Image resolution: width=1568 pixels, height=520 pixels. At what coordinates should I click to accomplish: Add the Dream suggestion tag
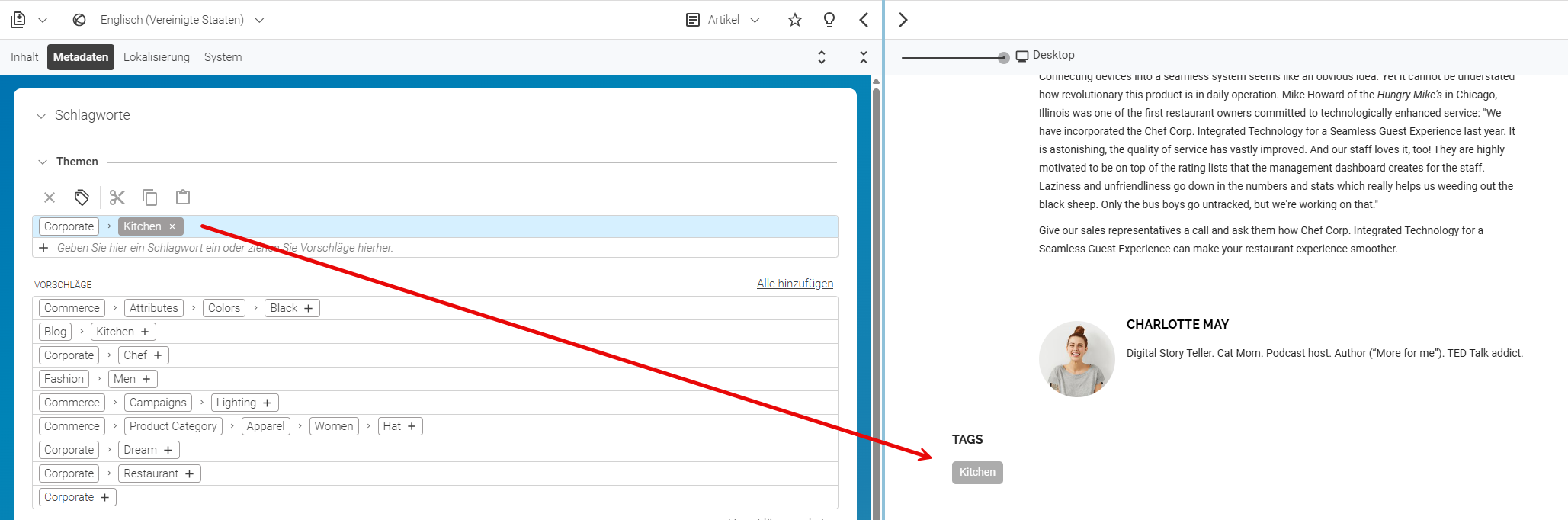click(x=168, y=450)
